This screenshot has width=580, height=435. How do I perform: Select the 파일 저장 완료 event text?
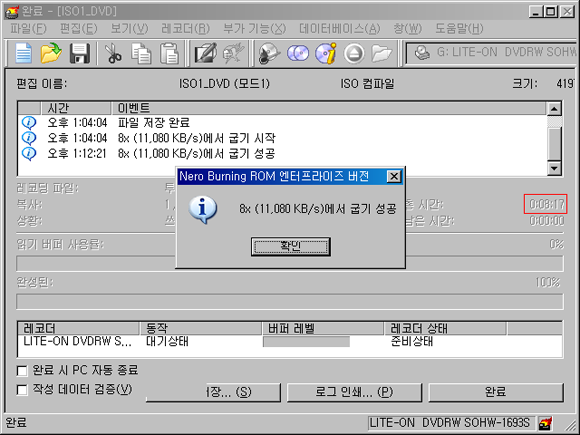pyautogui.click(x=154, y=122)
